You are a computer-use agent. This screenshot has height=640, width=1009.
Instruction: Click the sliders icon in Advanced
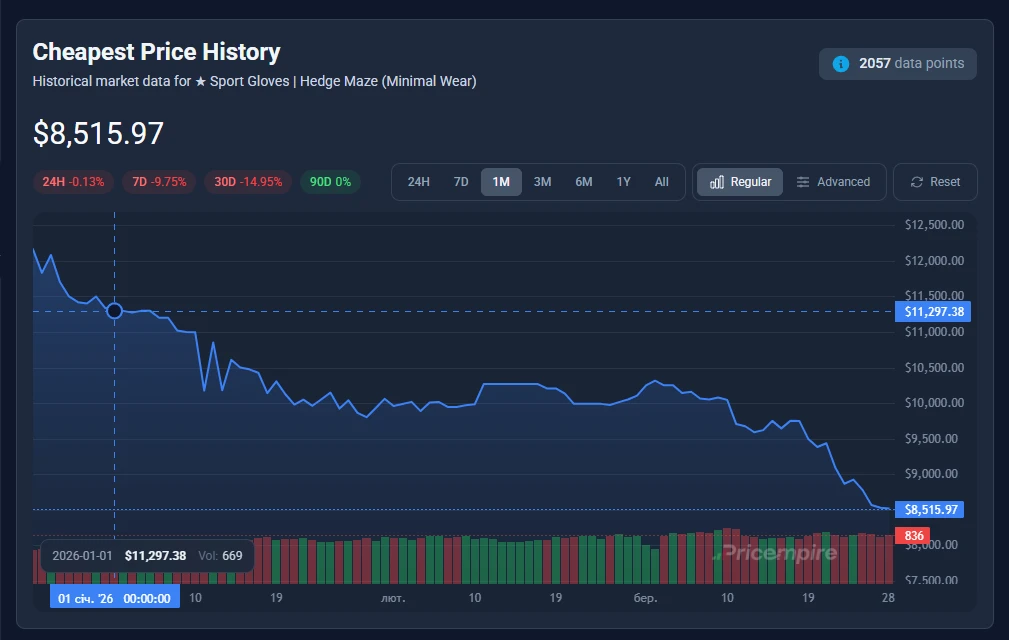point(803,182)
